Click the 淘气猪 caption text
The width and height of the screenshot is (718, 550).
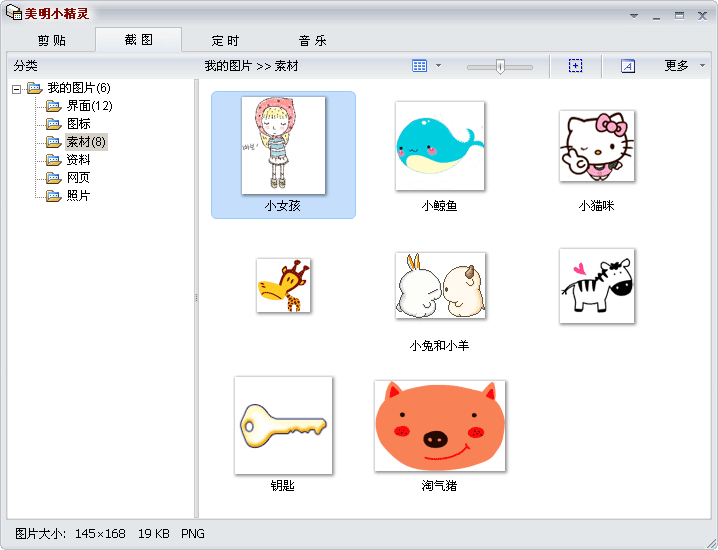440,486
